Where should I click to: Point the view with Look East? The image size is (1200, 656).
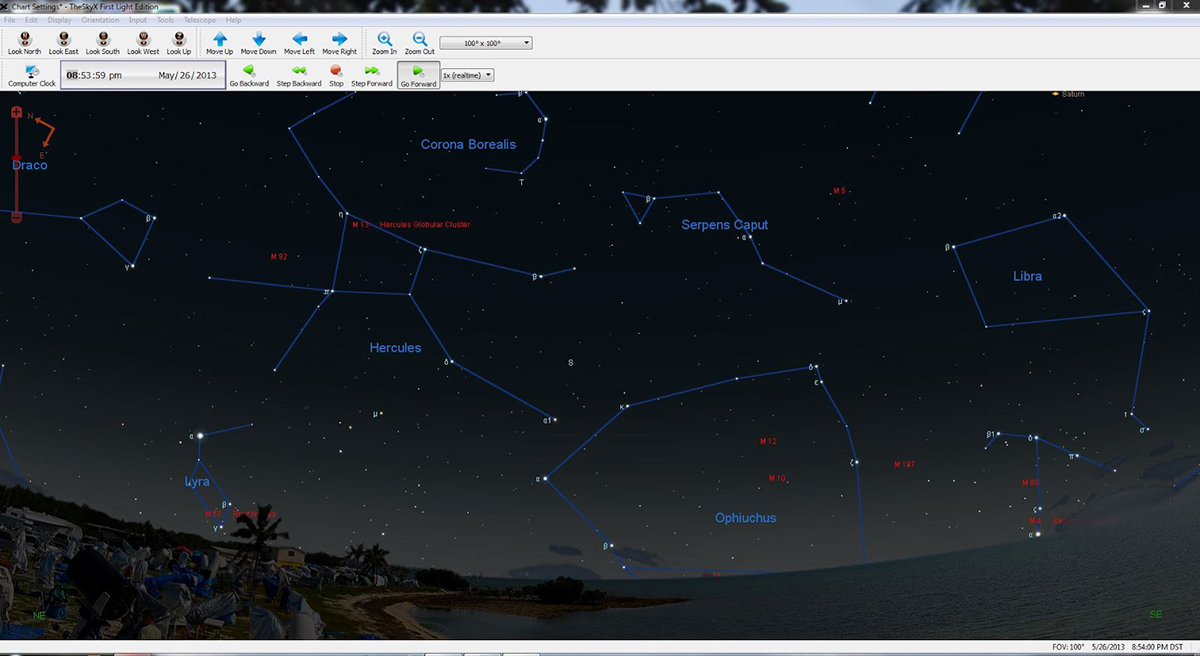pyautogui.click(x=63, y=42)
